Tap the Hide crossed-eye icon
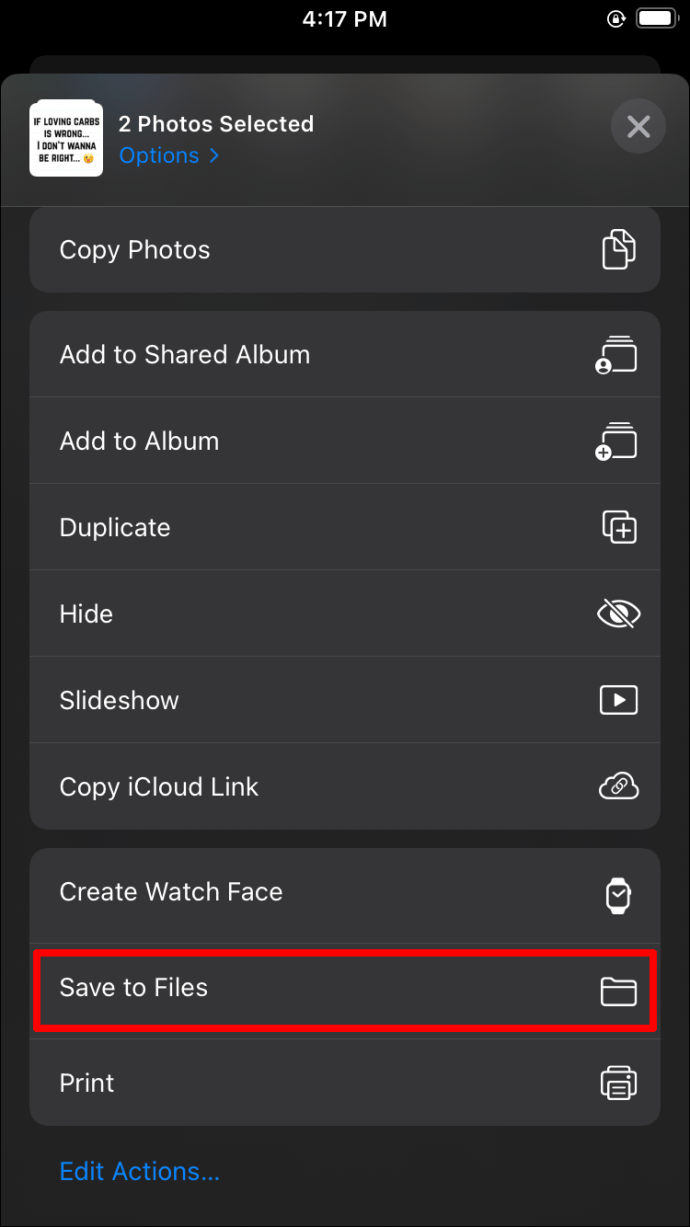This screenshot has width=690, height=1227. click(618, 614)
